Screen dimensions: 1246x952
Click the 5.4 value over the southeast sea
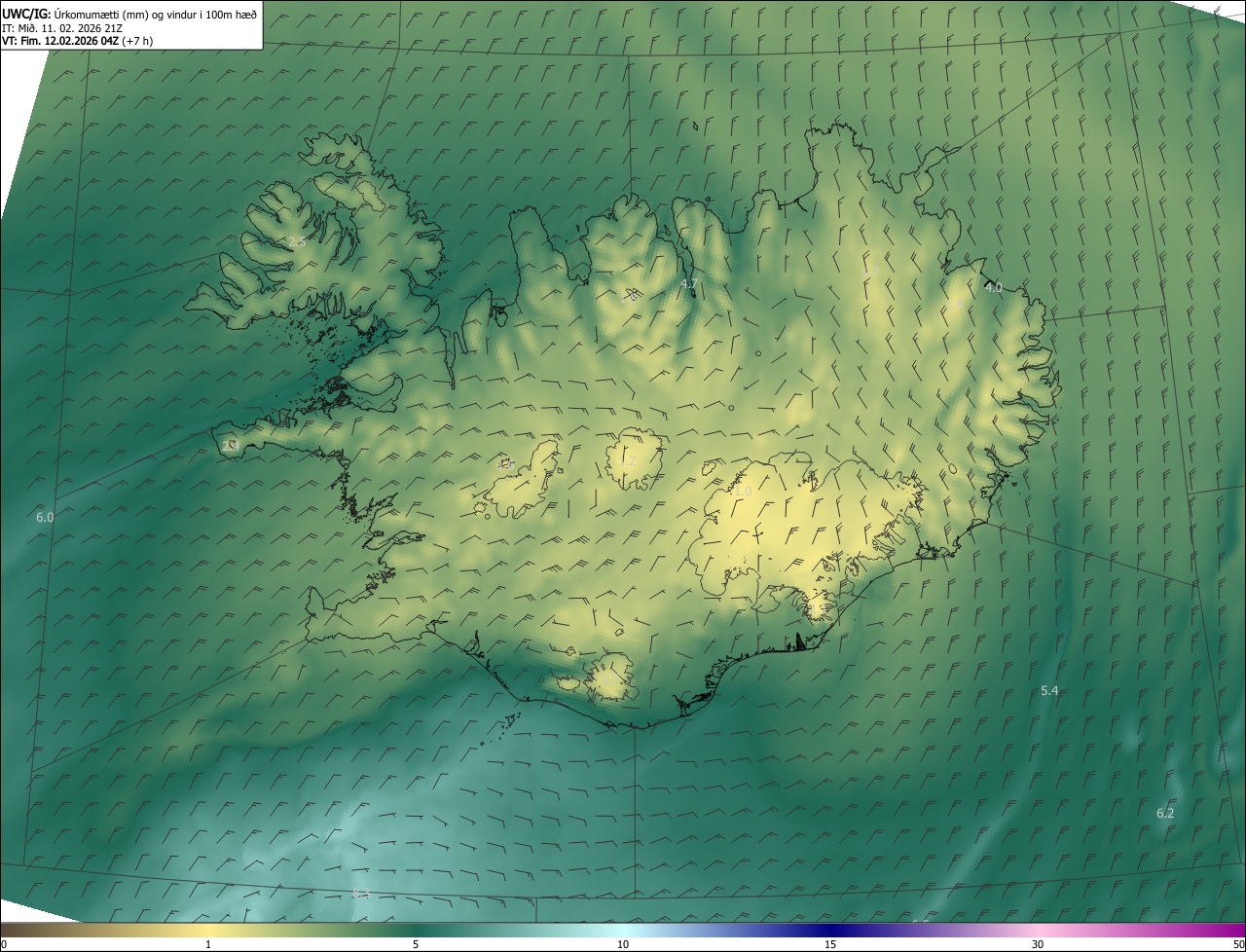1049,691
